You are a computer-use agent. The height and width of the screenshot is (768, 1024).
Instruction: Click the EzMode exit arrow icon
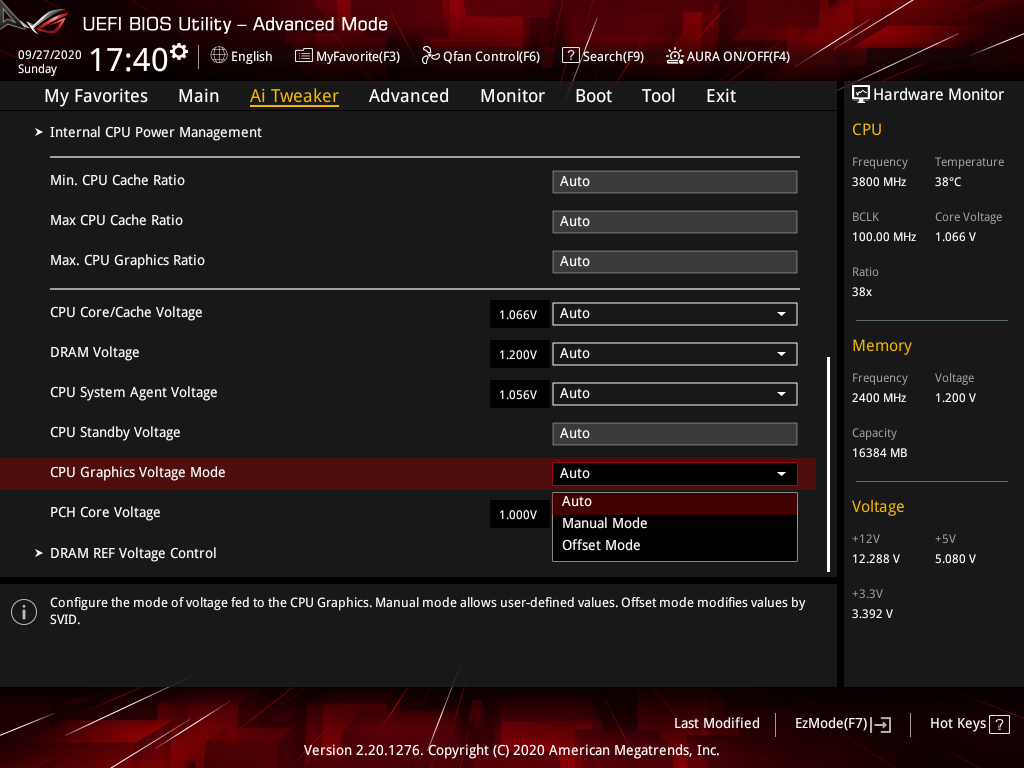881,724
